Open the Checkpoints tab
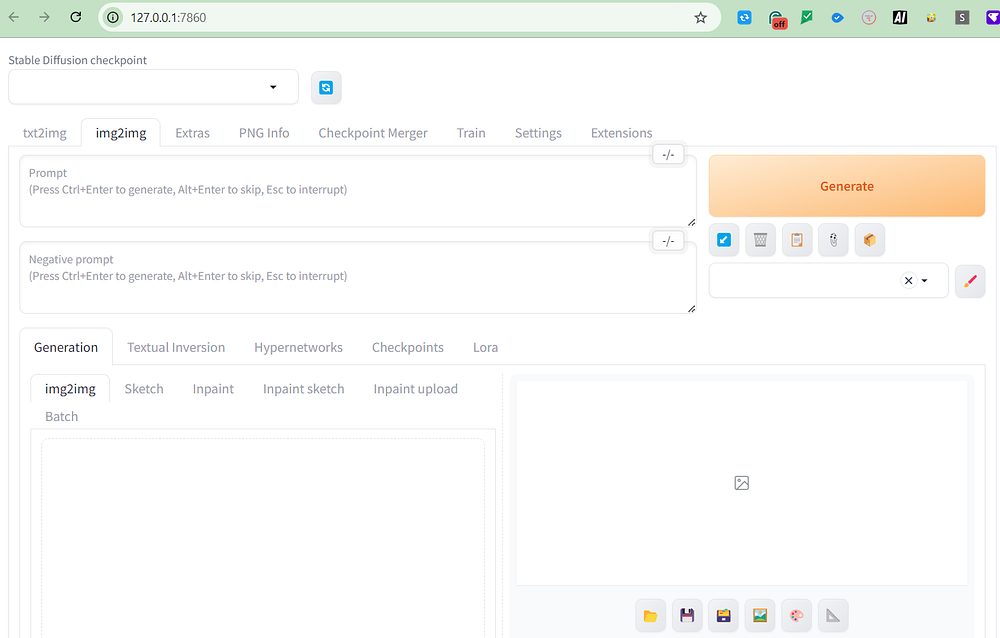Image resolution: width=1000 pixels, height=638 pixels. 408,347
